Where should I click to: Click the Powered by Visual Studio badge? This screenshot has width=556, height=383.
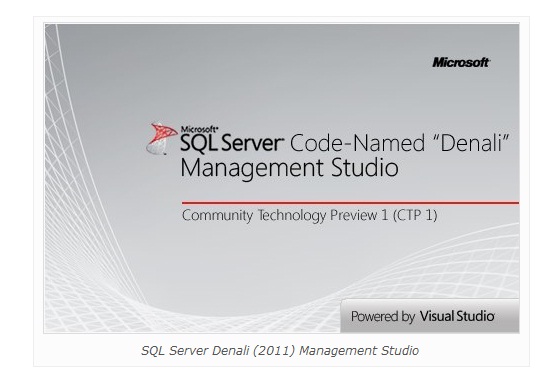430,316
